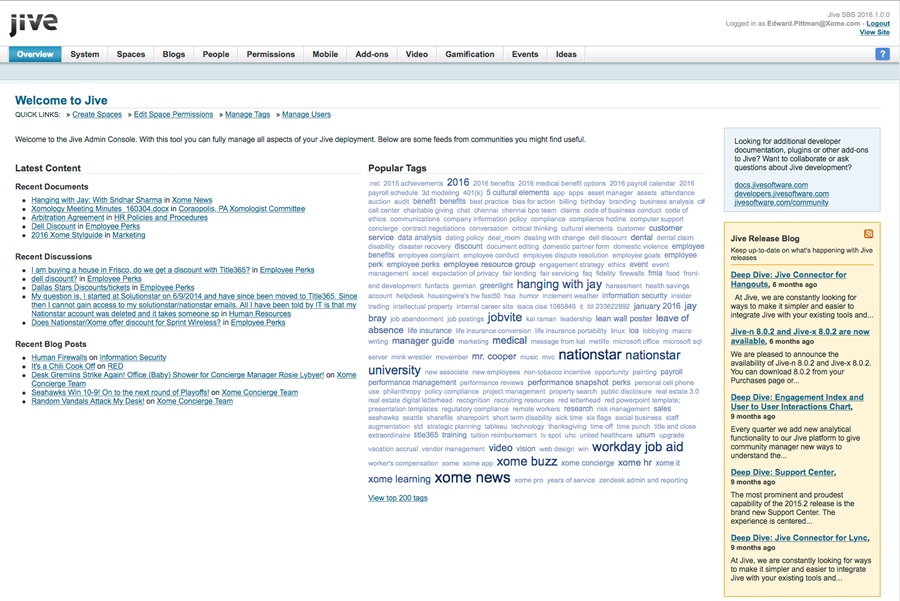Read 'Deep Dive: Jive Connector for Hangouts' post
The image size is (900, 601).
788,279
